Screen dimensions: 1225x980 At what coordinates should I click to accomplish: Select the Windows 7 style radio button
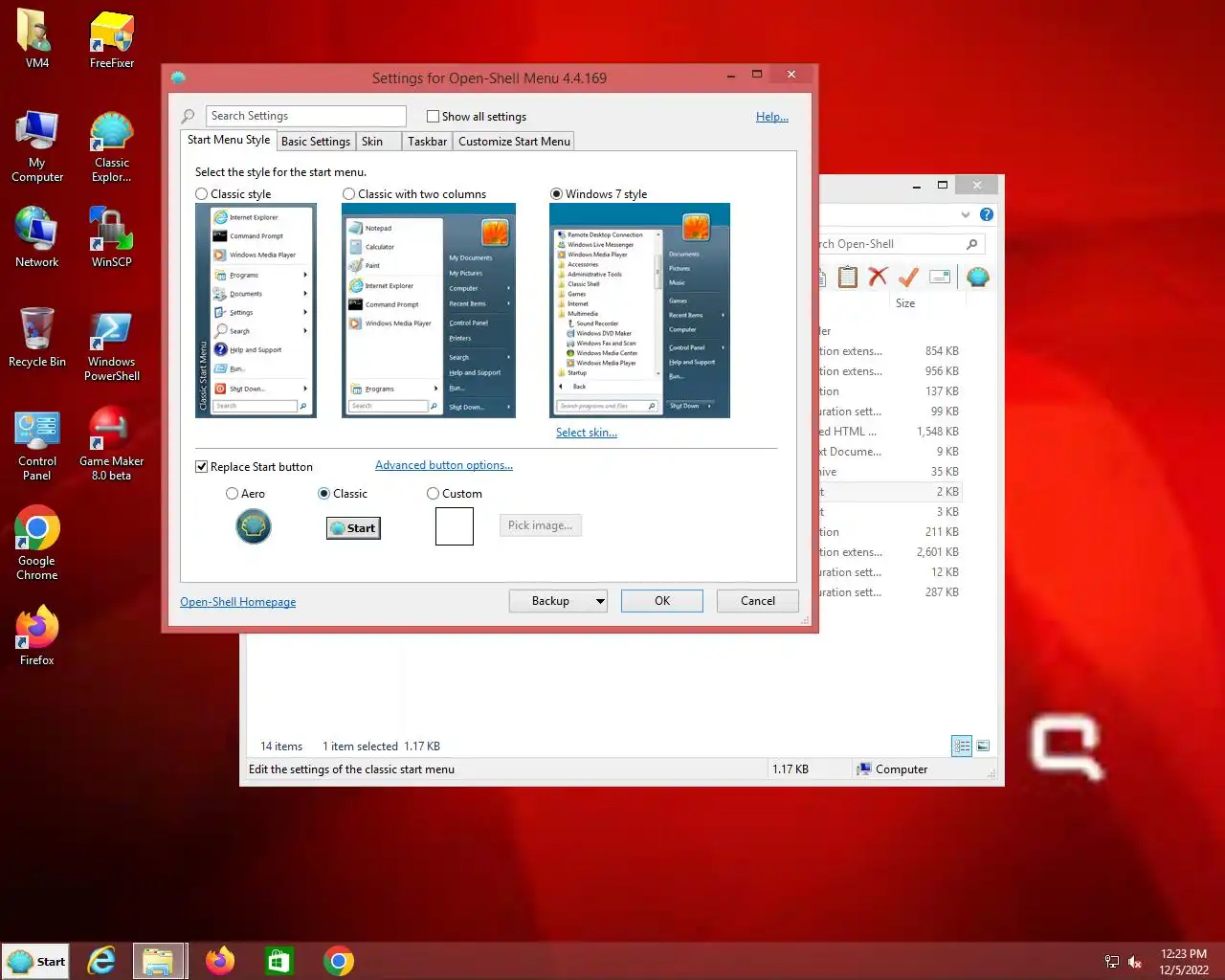click(x=556, y=194)
